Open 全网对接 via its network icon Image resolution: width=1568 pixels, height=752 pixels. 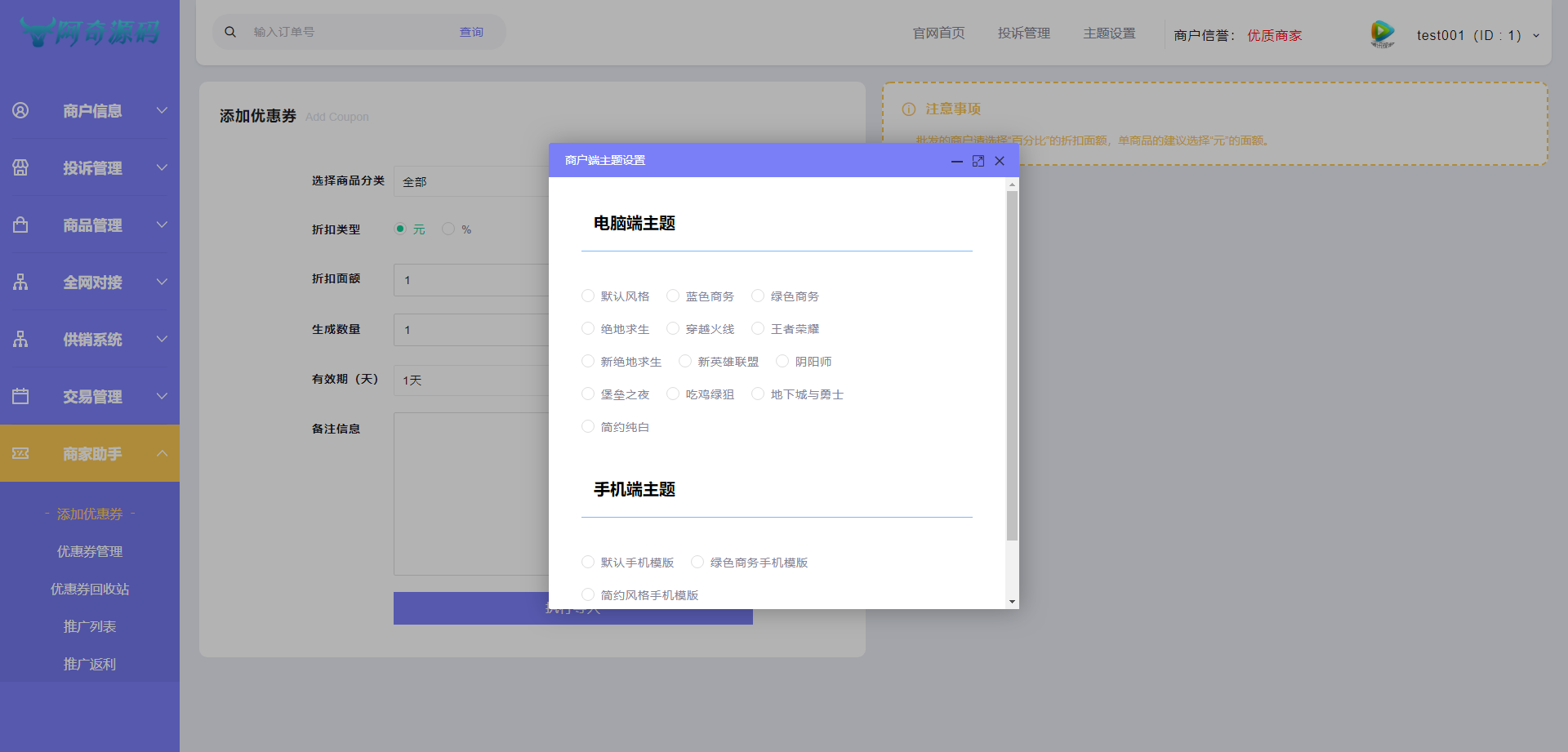point(20,282)
